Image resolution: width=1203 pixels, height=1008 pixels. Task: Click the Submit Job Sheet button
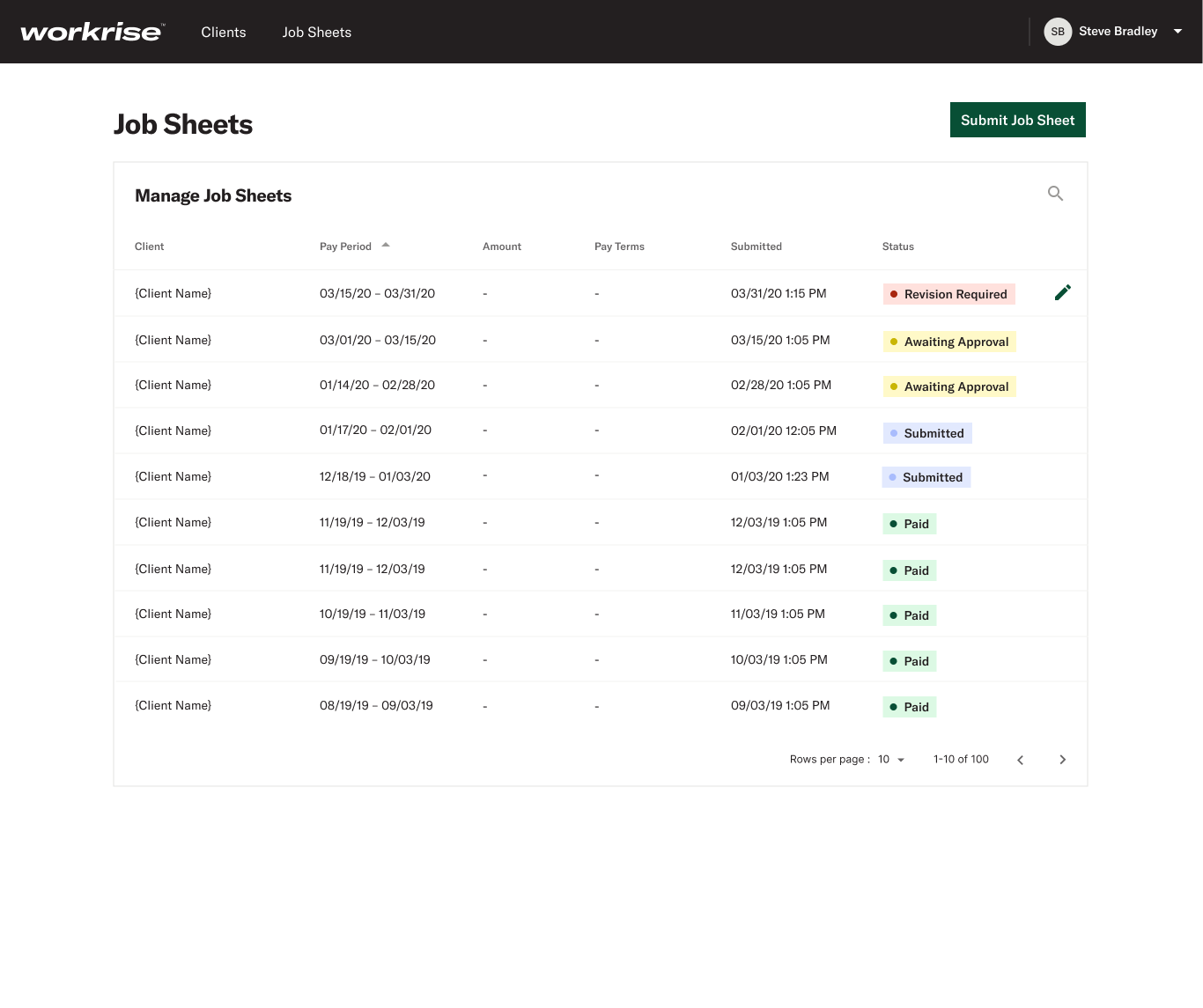(x=1017, y=120)
